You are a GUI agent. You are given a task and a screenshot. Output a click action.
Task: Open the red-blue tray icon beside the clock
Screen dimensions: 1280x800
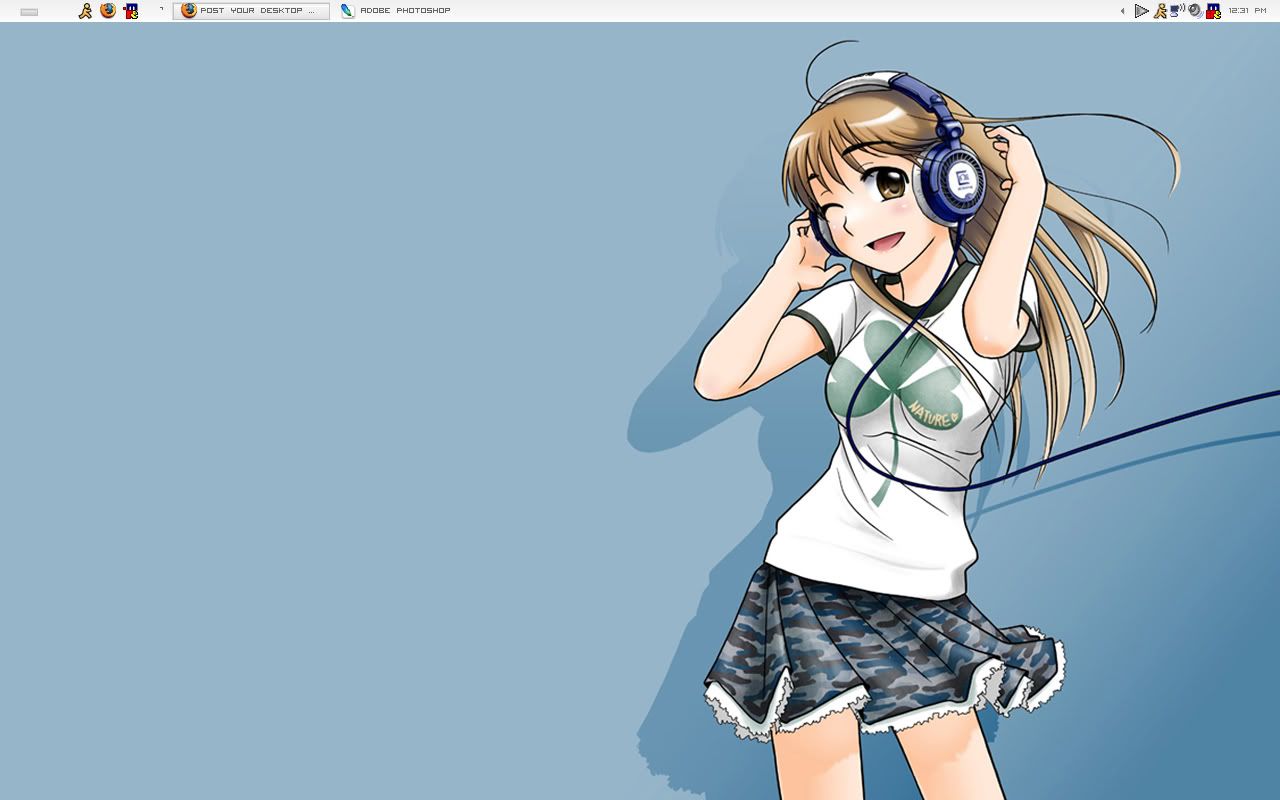pos(1213,11)
